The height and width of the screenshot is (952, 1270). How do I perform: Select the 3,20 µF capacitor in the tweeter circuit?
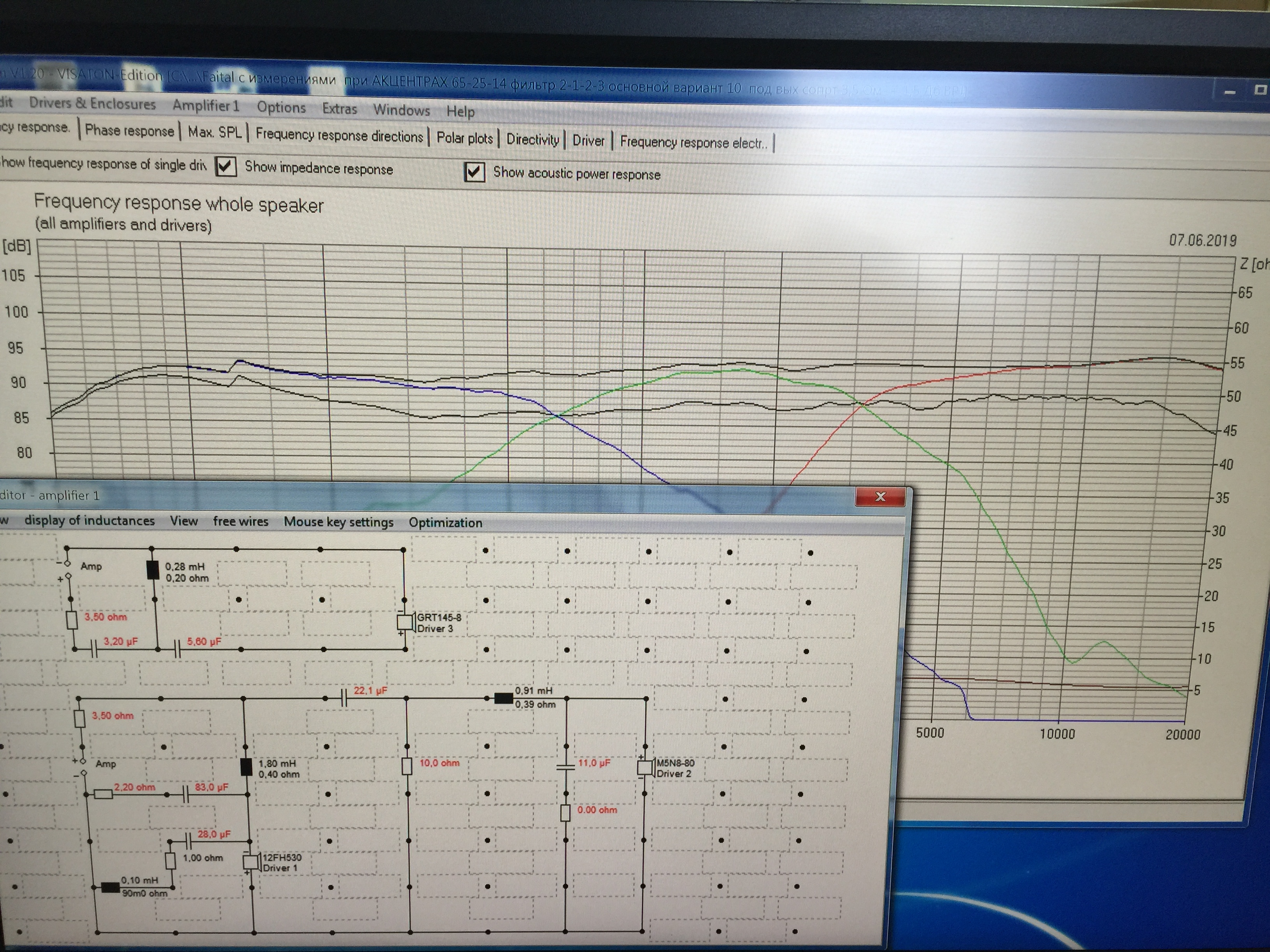pos(95,649)
